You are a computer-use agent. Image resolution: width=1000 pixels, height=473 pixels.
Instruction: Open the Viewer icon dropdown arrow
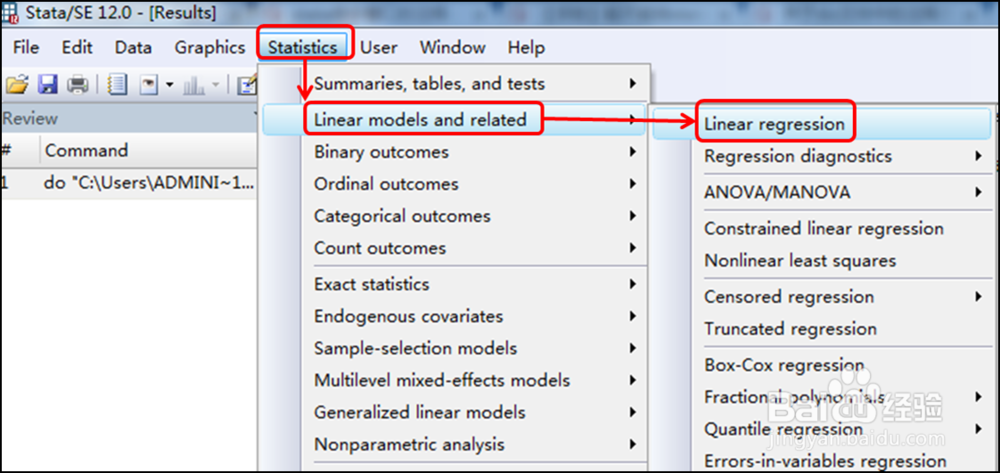[x=170, y=84]
